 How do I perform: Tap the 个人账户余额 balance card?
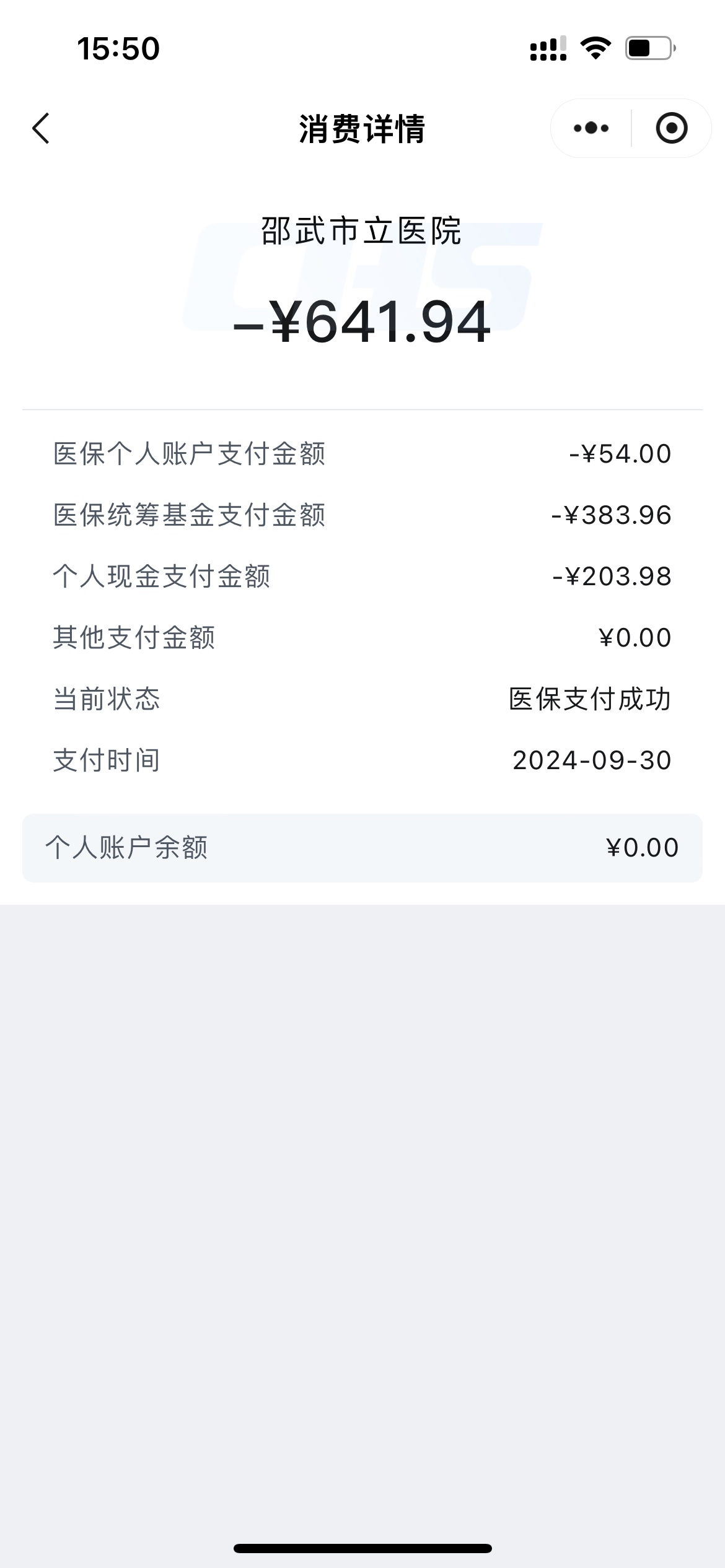point(362,848)
